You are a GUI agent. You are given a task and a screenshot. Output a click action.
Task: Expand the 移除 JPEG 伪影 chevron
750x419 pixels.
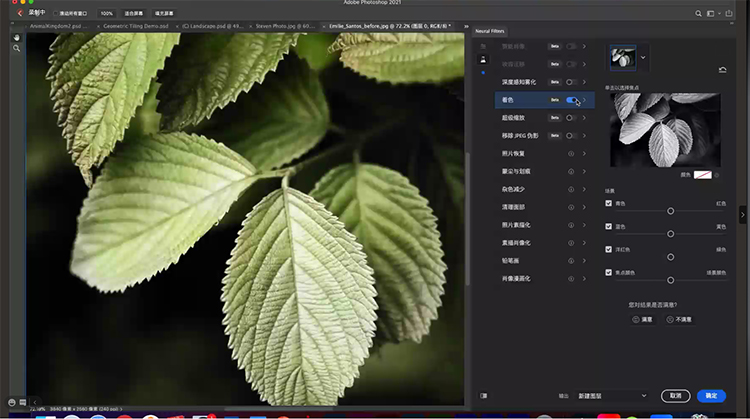pos(584,136)
